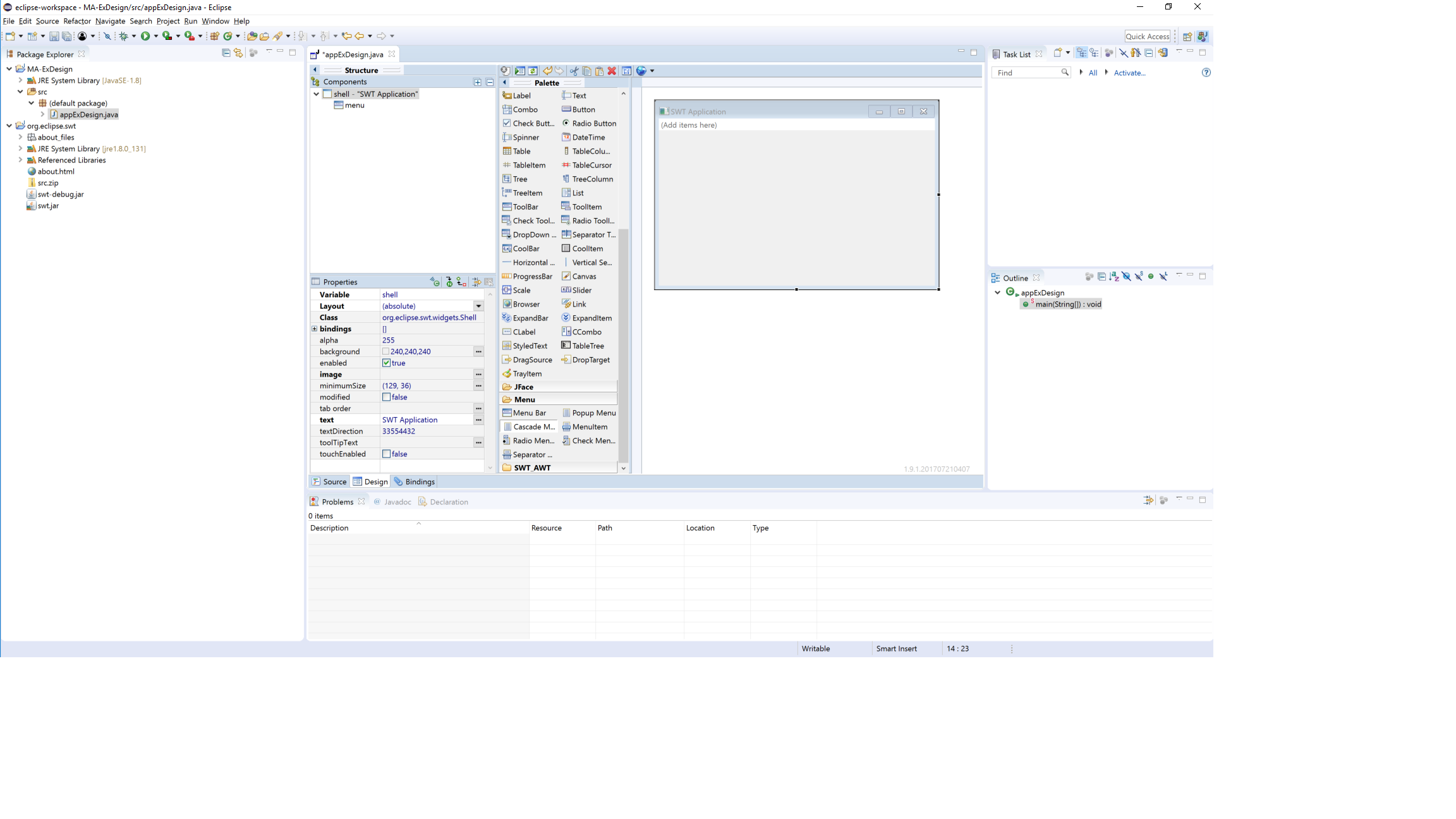Click the Externalize strings globe icon
Viewport: 1456px width, 819px height.
tap(641, 71)
